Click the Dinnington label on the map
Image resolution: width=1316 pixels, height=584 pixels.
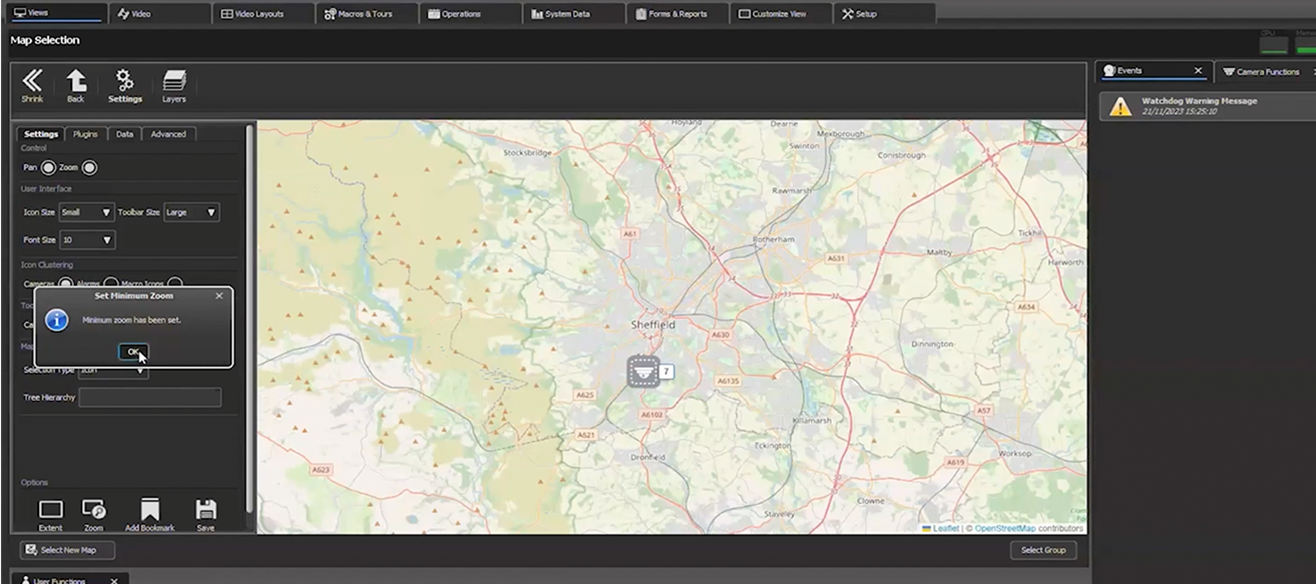click(932, 343)
